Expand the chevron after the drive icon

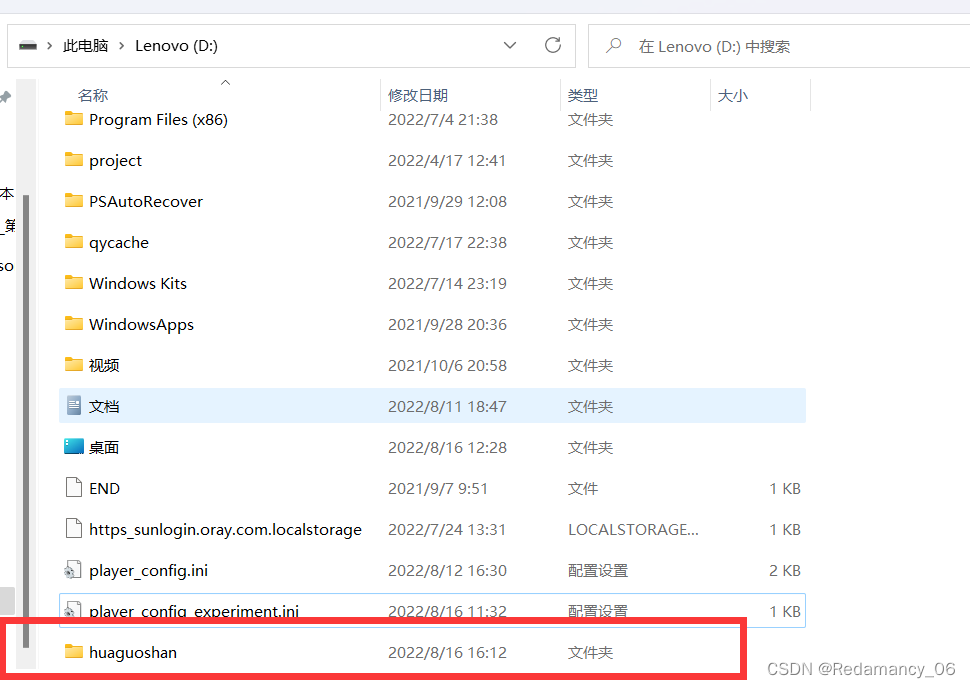tap(49, 46)
